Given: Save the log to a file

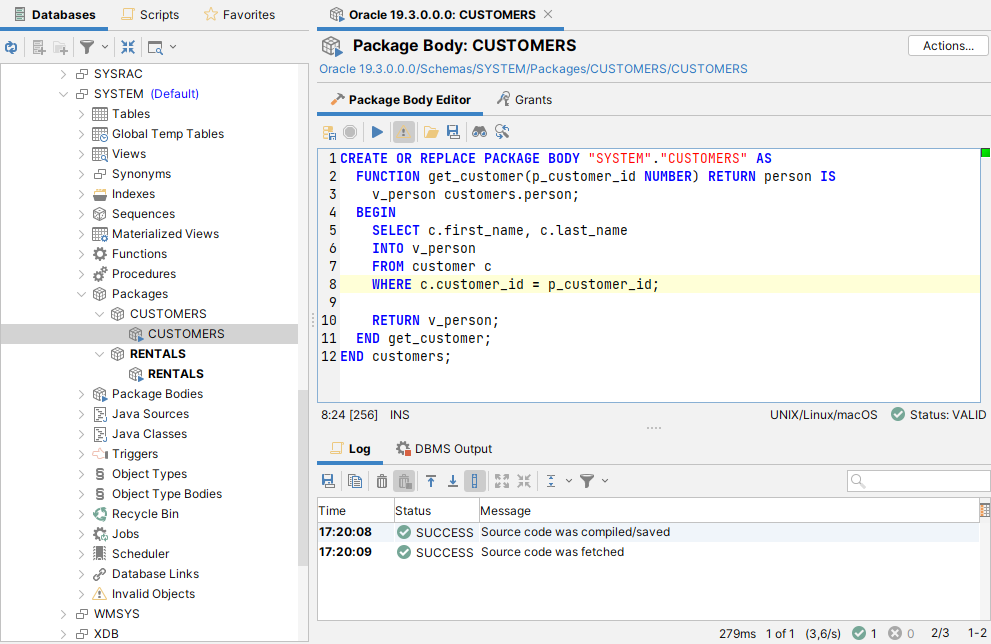Looking at the screenshot, I should click(x=327, y=481).
